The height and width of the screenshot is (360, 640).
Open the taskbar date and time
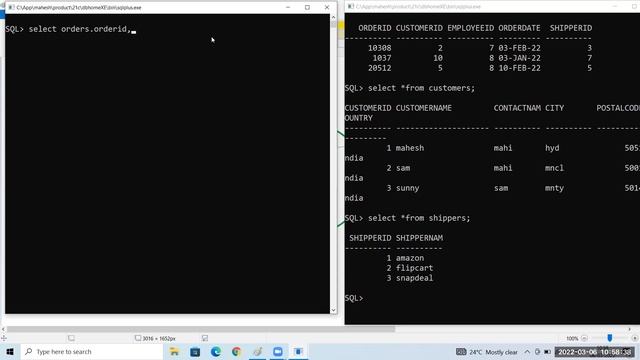point(595,352)
